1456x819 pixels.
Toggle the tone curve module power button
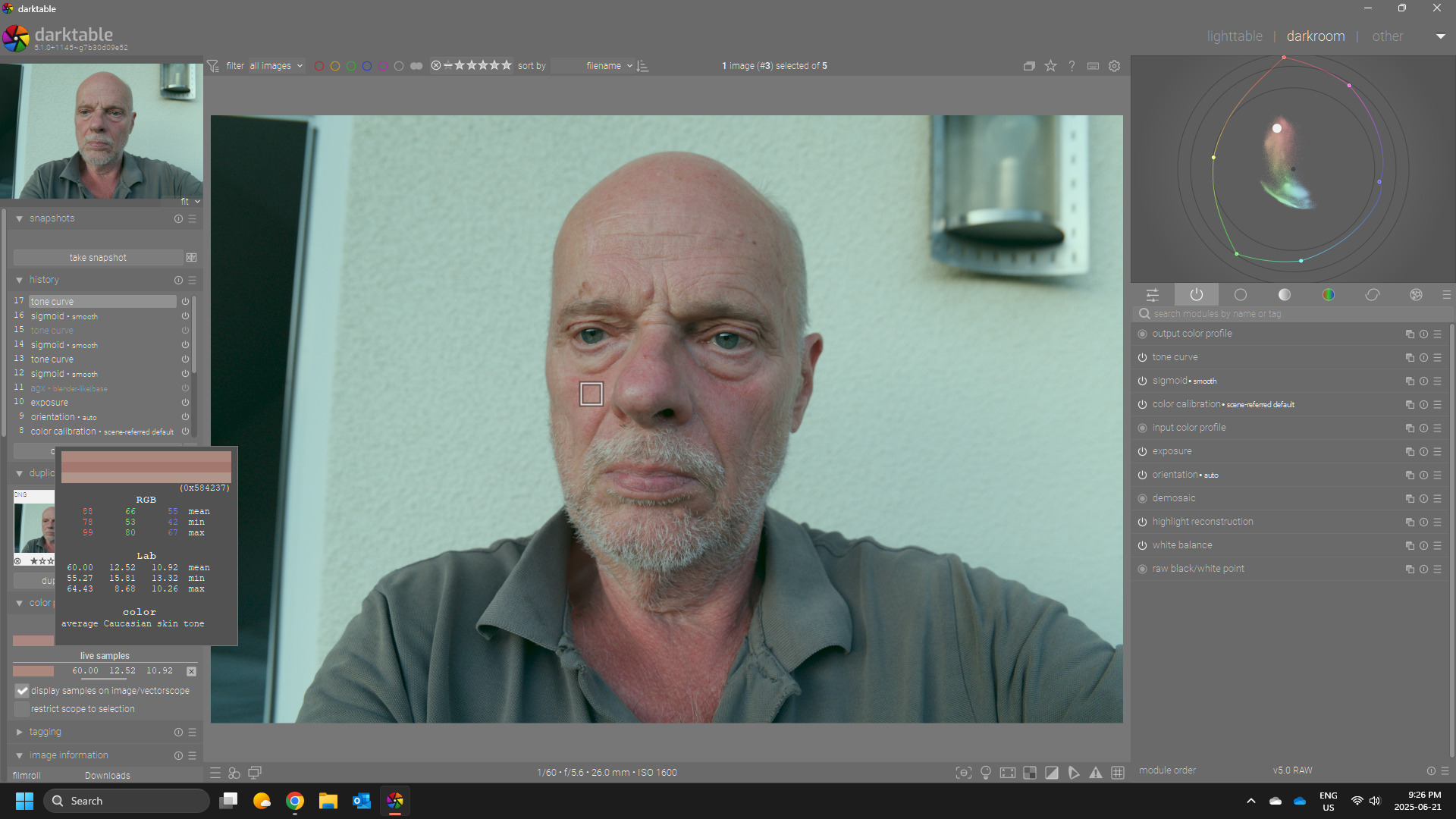(1142, 357)
